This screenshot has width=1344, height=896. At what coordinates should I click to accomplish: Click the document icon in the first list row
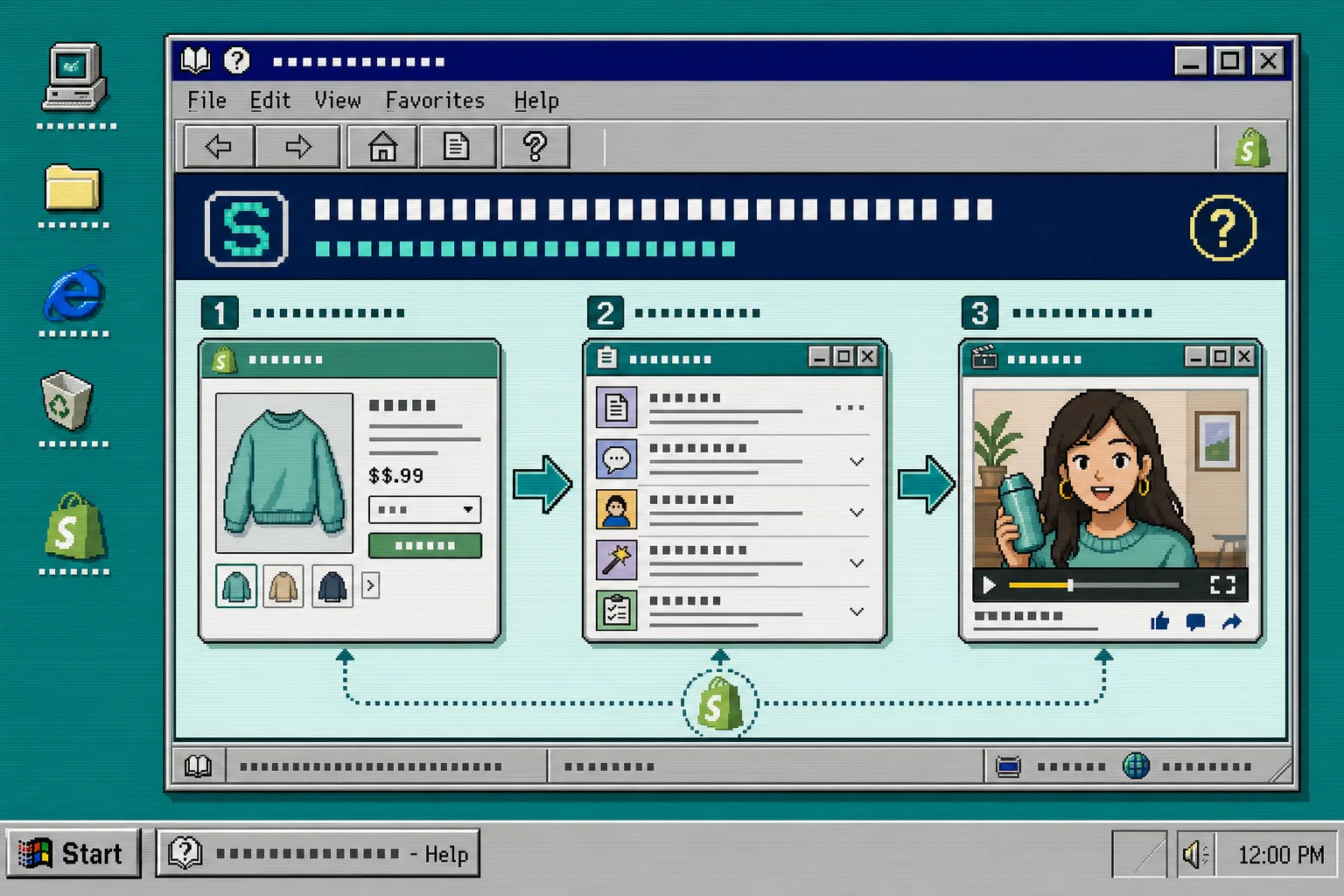pos(616,407)
